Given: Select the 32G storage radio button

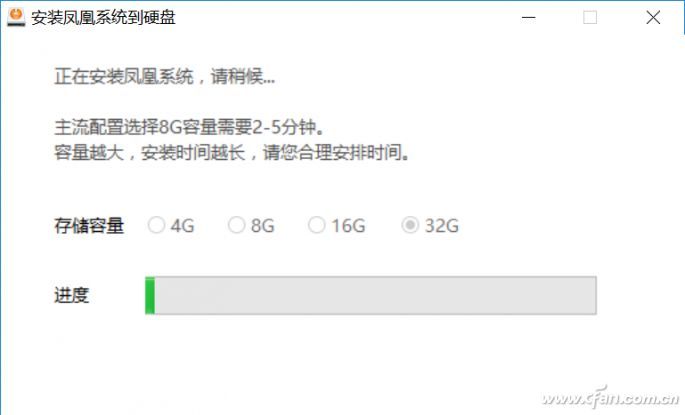Looking at the screenshot, I should pyautogui.click(x=410, y=225).
